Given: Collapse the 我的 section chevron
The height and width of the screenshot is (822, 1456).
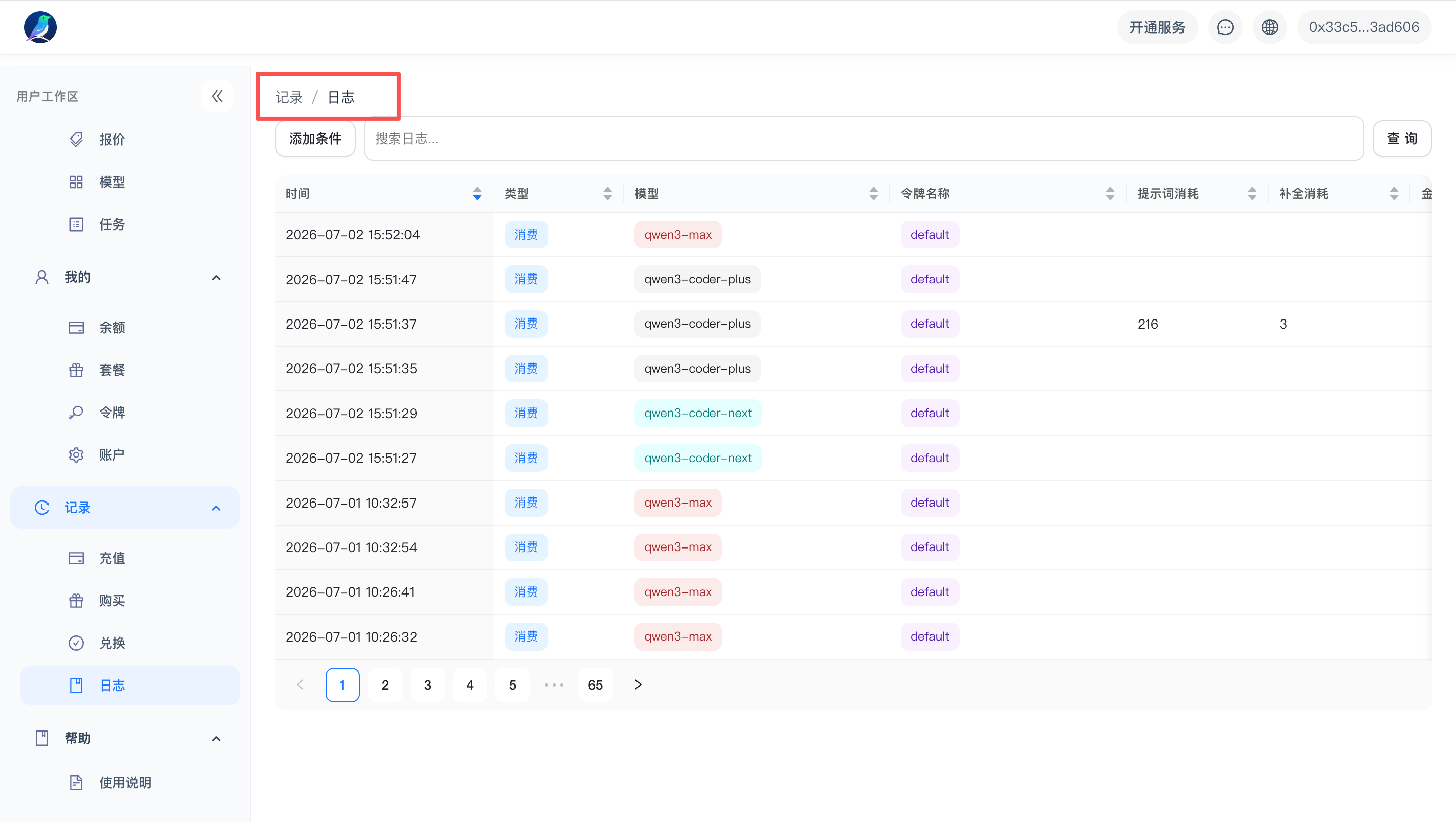Looking at the screenshot, I should coord(216,277).
